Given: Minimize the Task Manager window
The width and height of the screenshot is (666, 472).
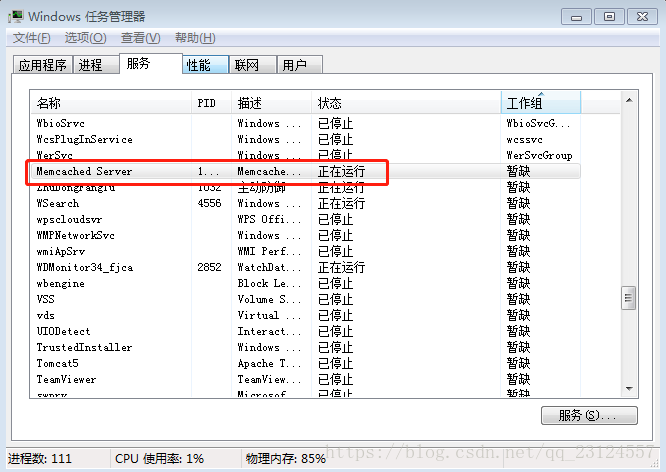Looking at the screenshot, I should pos(576,17).
